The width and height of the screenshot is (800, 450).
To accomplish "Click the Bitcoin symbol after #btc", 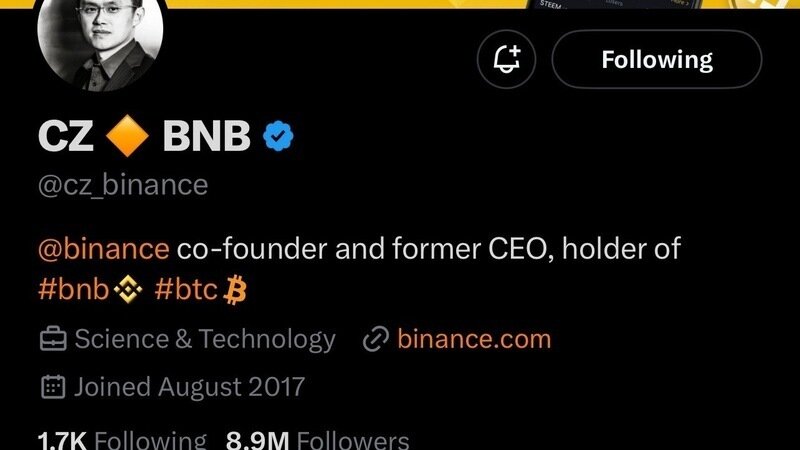I will point(236,291).
